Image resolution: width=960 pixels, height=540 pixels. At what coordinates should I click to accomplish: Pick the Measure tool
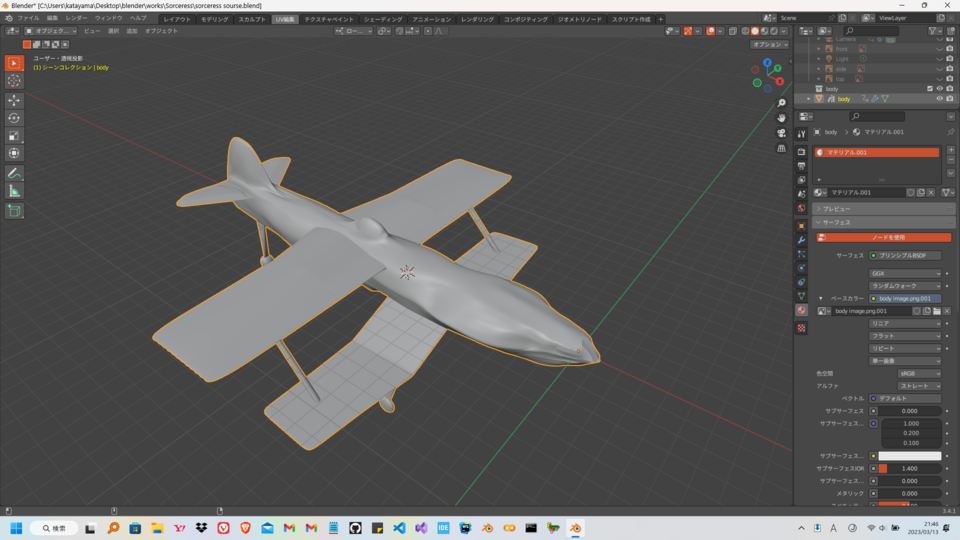tap(14, 191)
